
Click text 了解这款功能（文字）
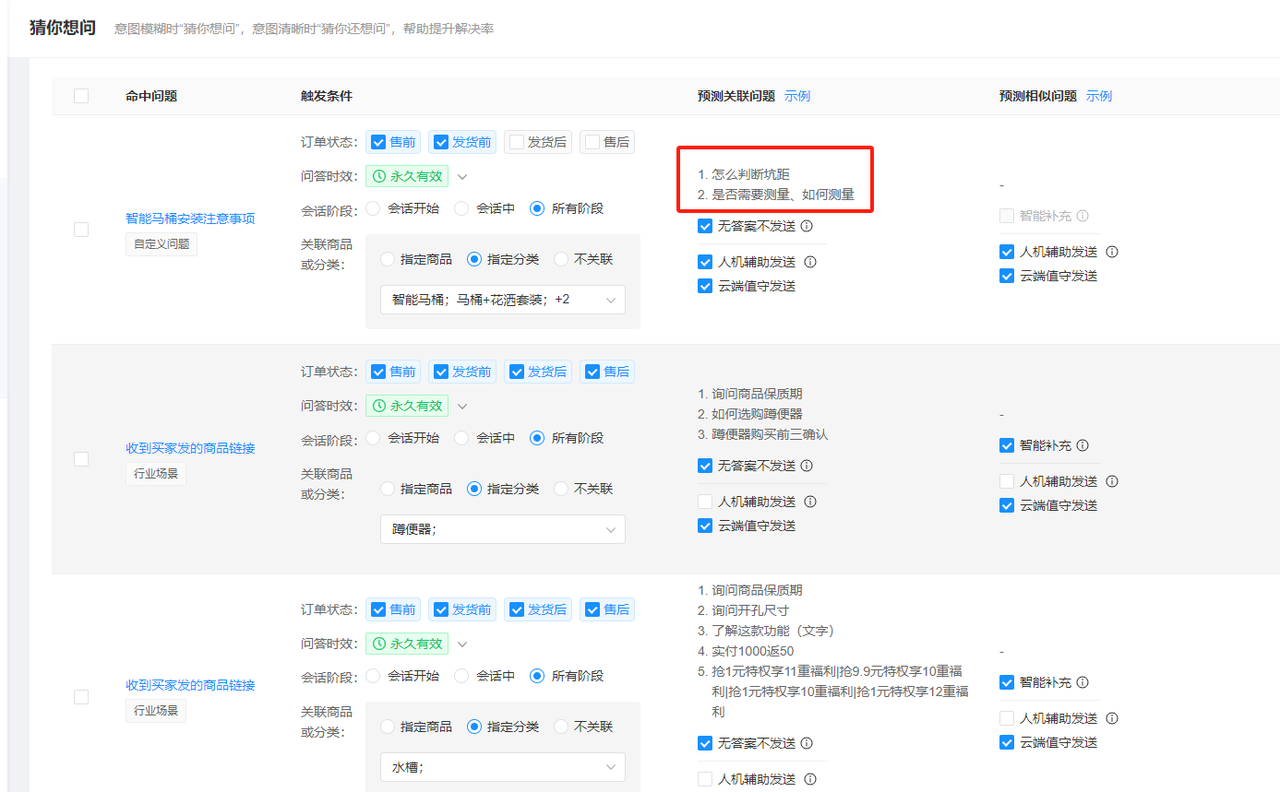pyautogui.click(x=773, y=631)
